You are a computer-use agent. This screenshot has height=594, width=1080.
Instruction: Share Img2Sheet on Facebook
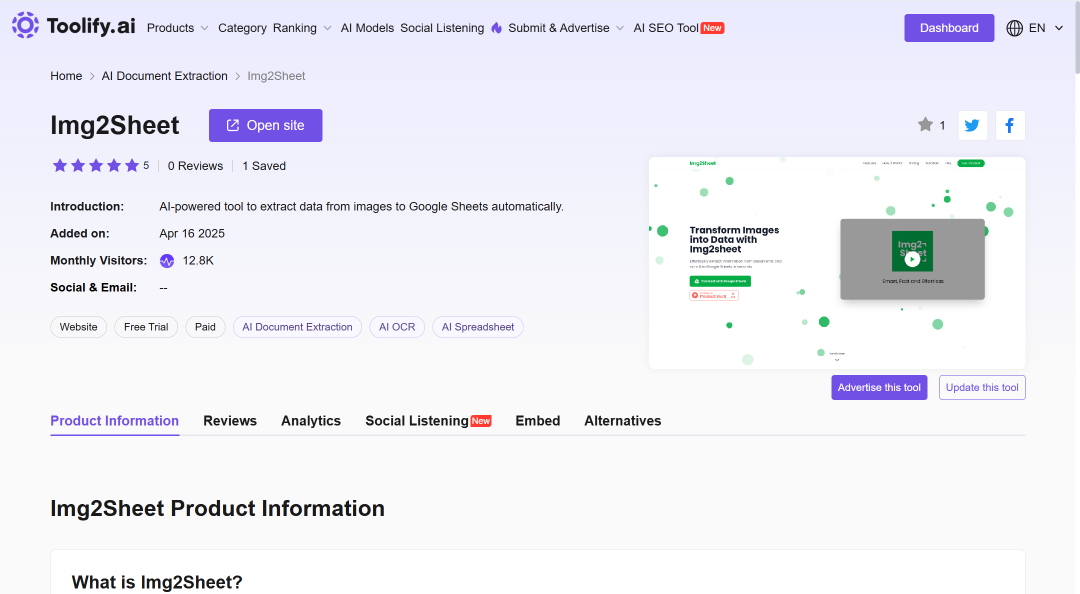[x=1010, y=125]
